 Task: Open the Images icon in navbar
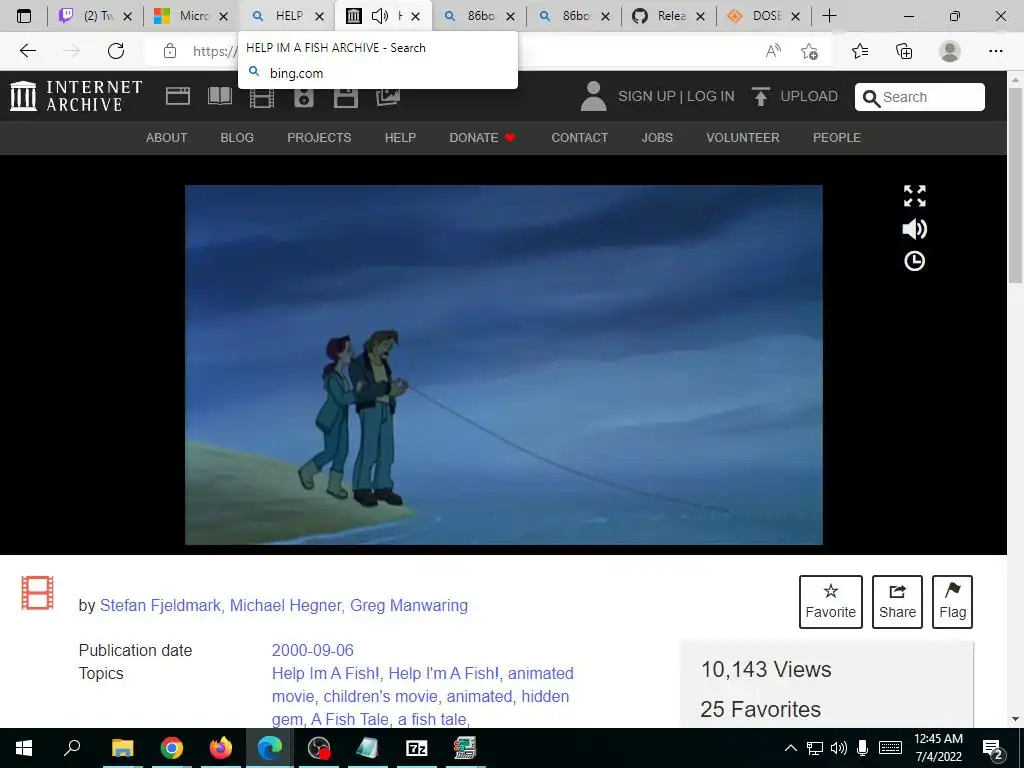[388, 97]
